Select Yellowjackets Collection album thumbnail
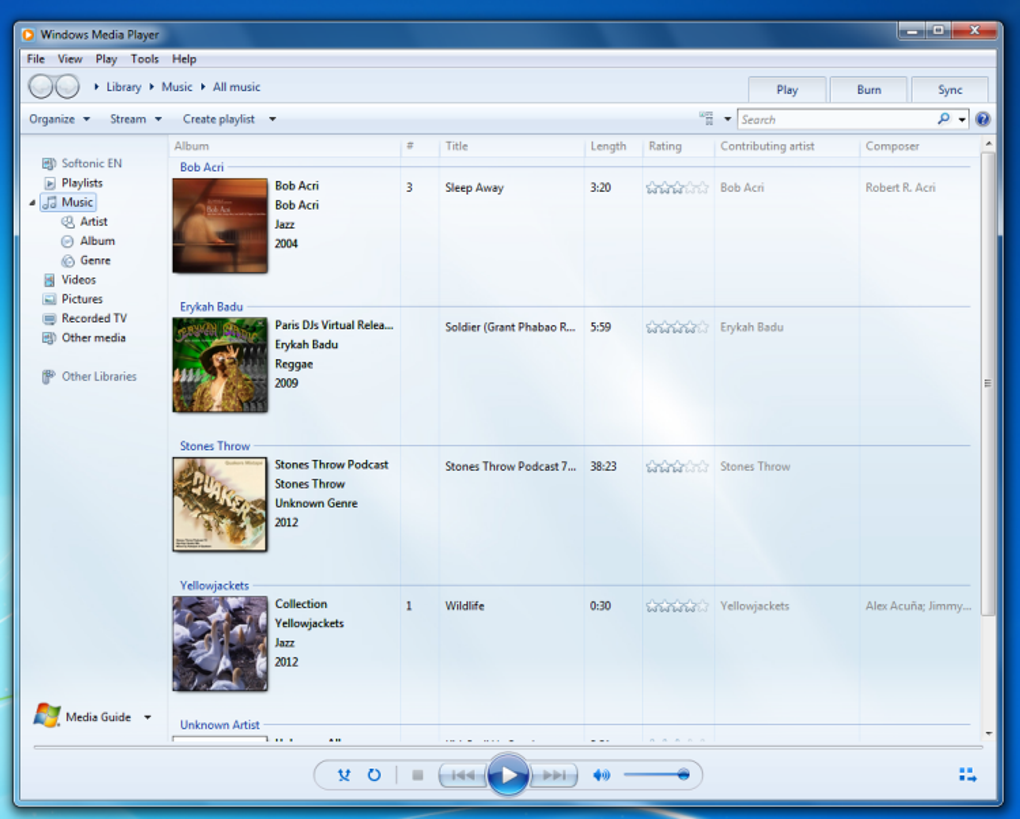1020x819 pixels. pos(220,643)
